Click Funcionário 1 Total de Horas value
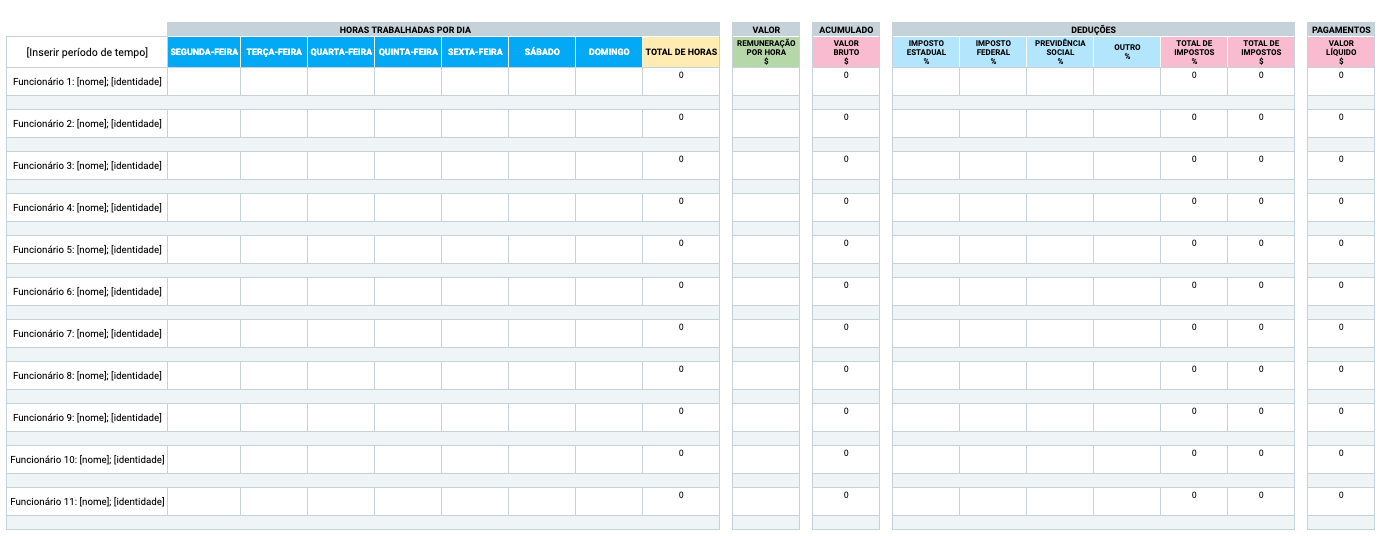The width and height of the screenshot is (1383, 536). [681, 82]
